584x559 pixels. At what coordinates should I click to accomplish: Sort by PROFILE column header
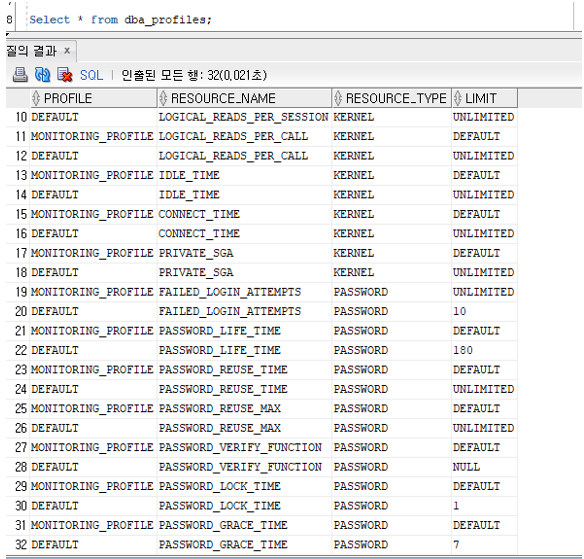94,98
